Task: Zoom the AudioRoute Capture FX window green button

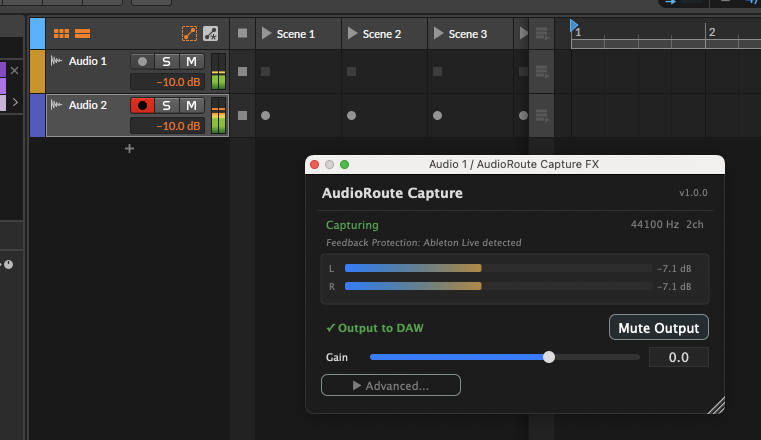Action: 345,164
